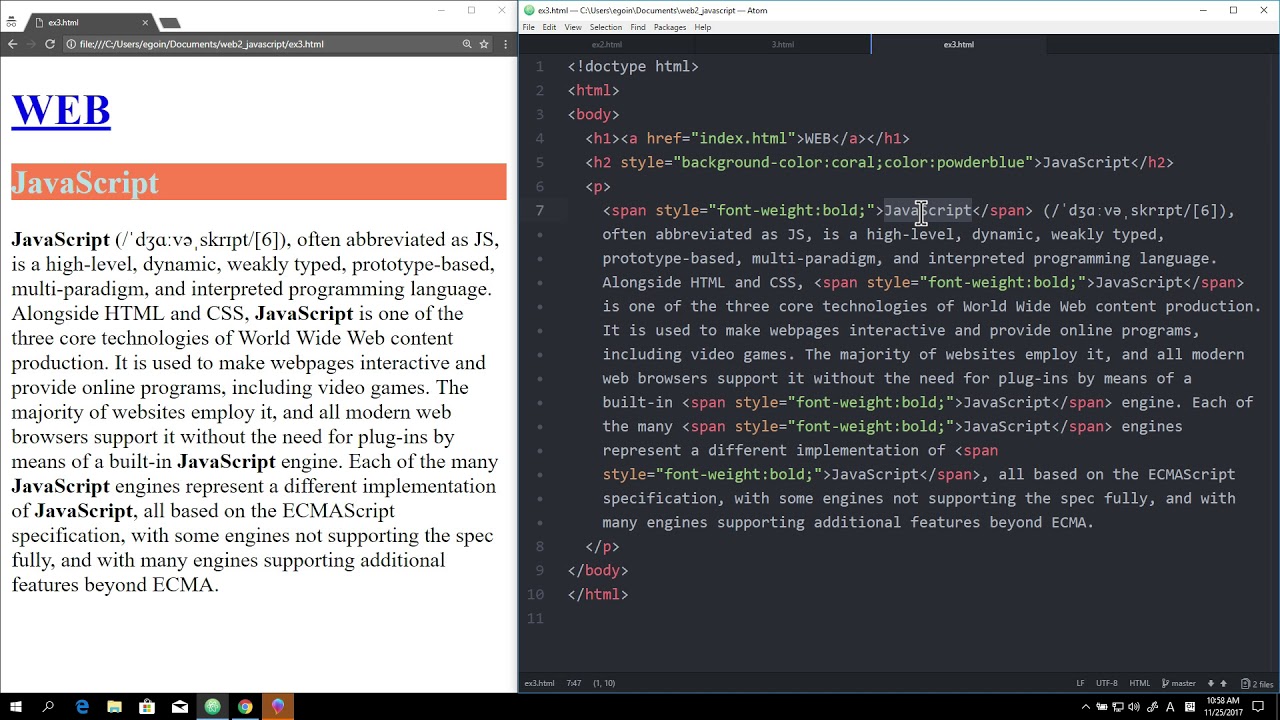Click the battery icon in system tray
Screen dimensions: 1280x720
[x=1103, y=707]
